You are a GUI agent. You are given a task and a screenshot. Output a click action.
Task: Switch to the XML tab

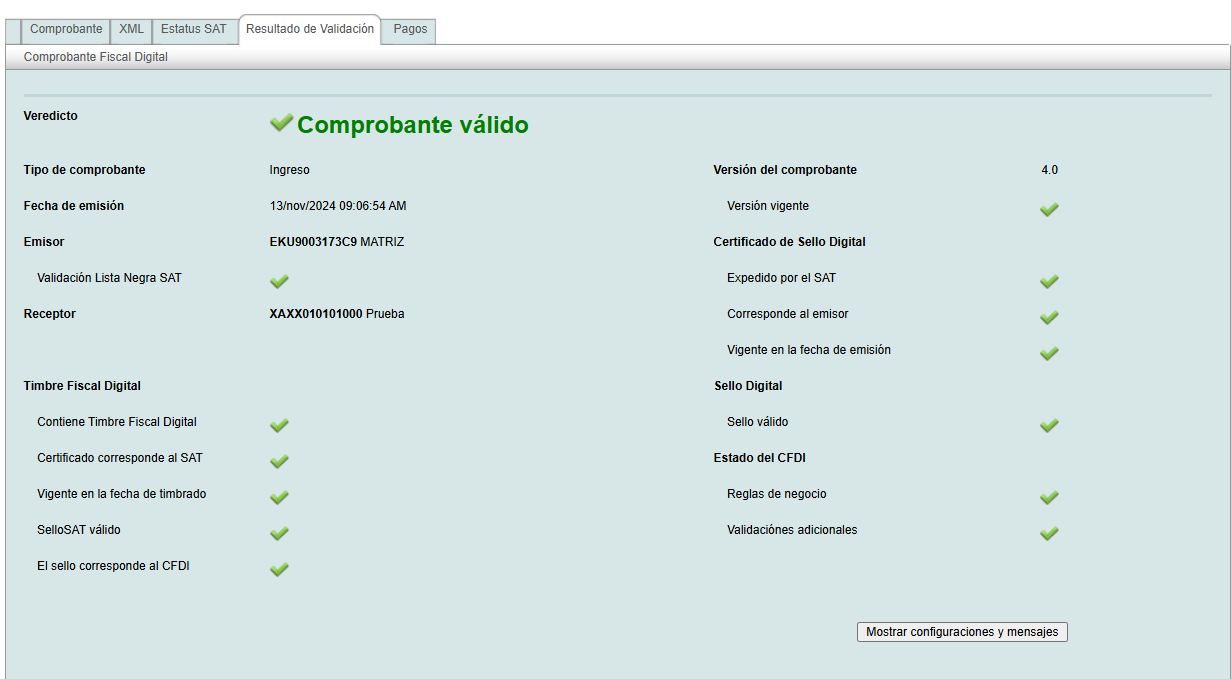click(x=131, y=30)
